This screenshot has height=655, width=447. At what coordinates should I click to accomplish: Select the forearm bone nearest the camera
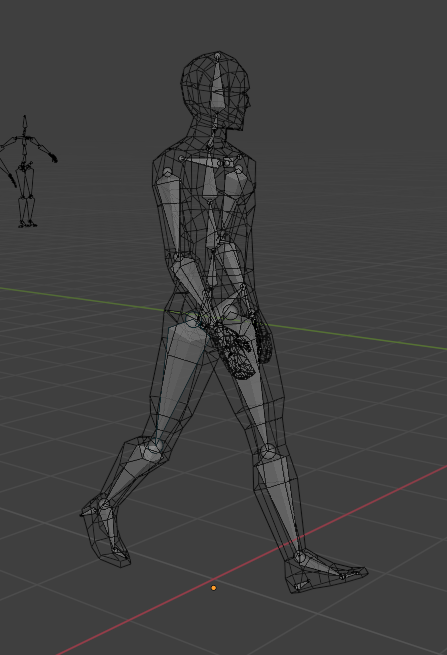pyautogui.click(x=190, y=280)
